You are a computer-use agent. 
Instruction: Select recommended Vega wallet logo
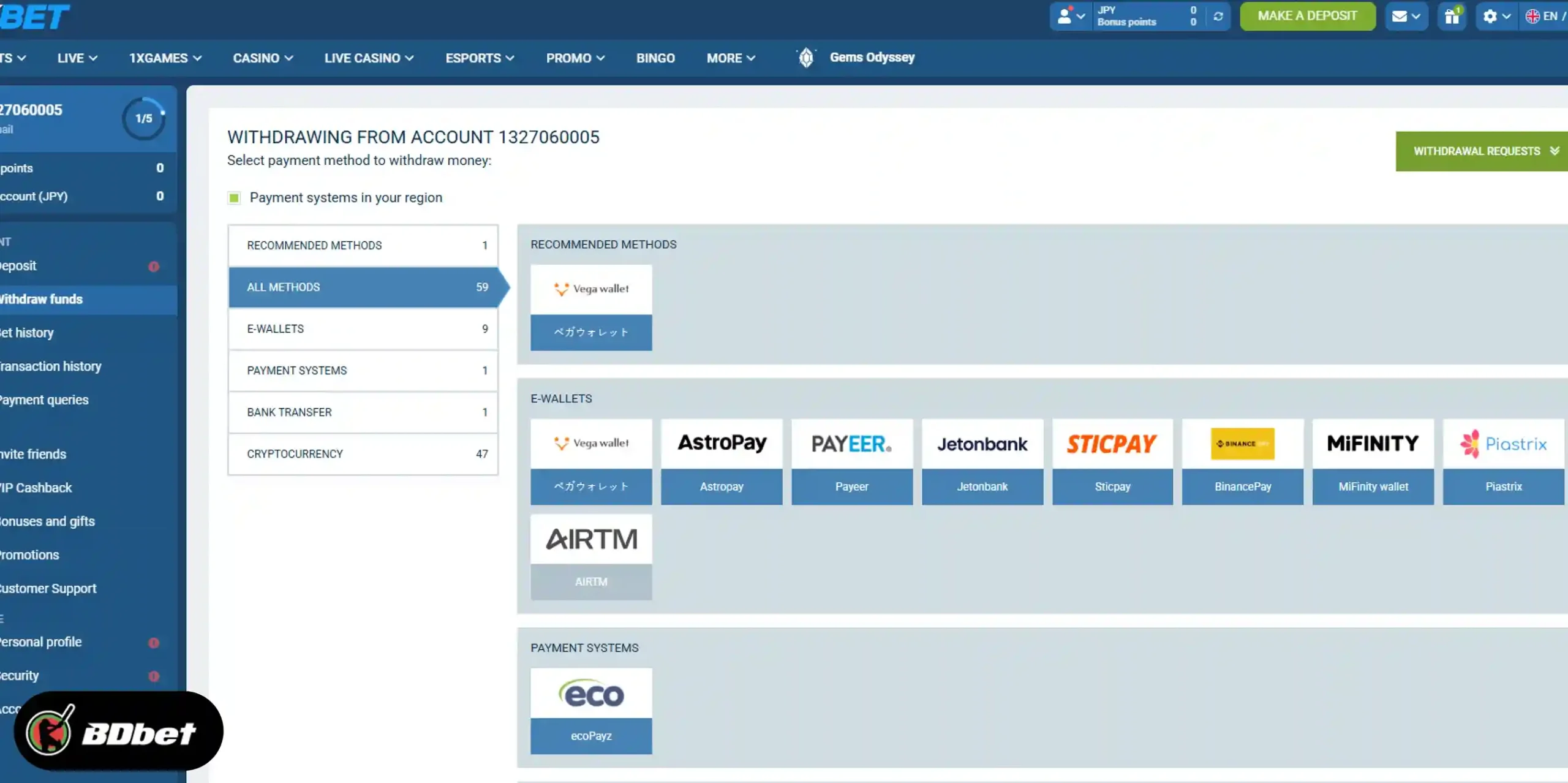click(x=591, y=289)
